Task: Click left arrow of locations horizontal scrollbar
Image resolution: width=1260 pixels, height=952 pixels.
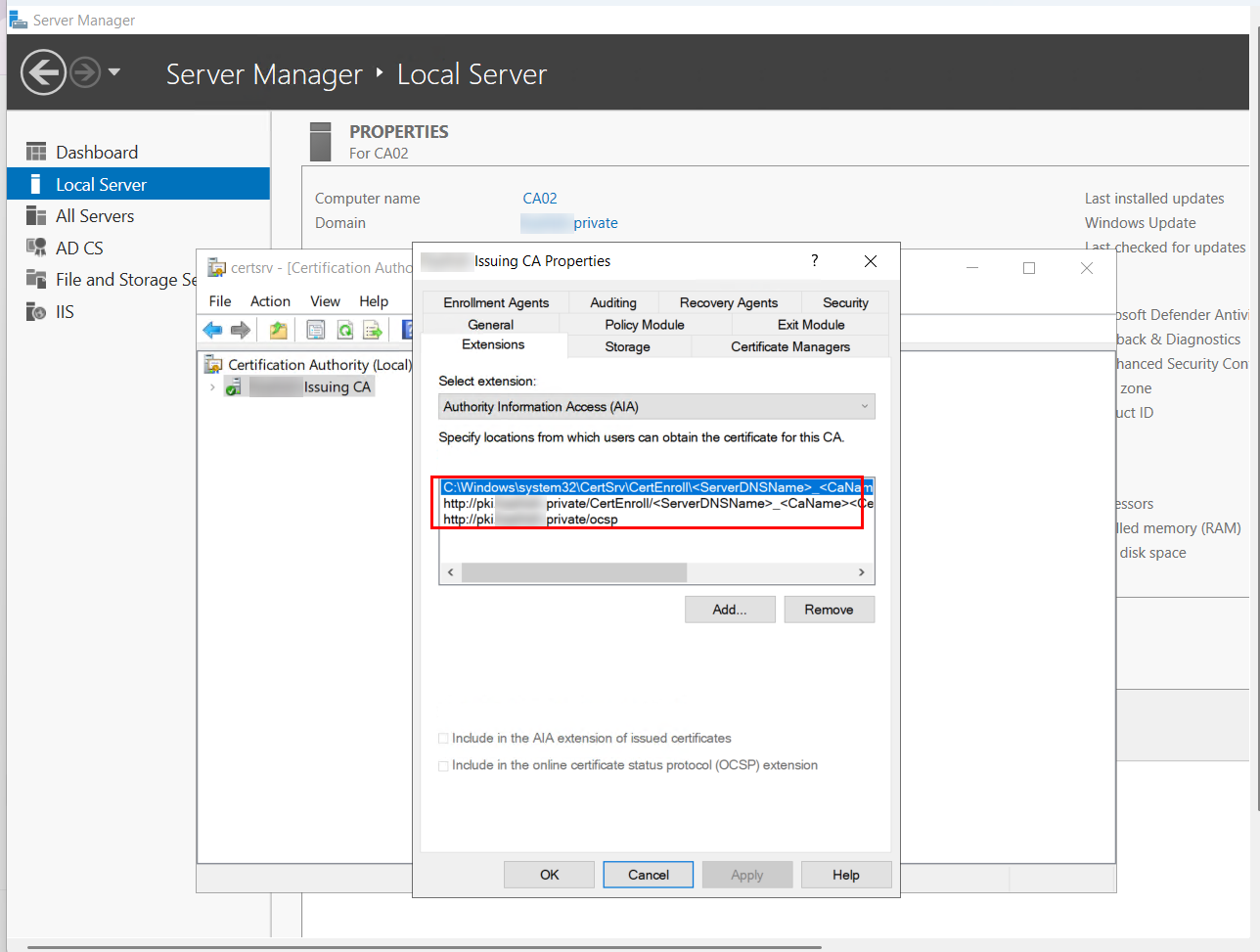Action: [x=451, y=572]
